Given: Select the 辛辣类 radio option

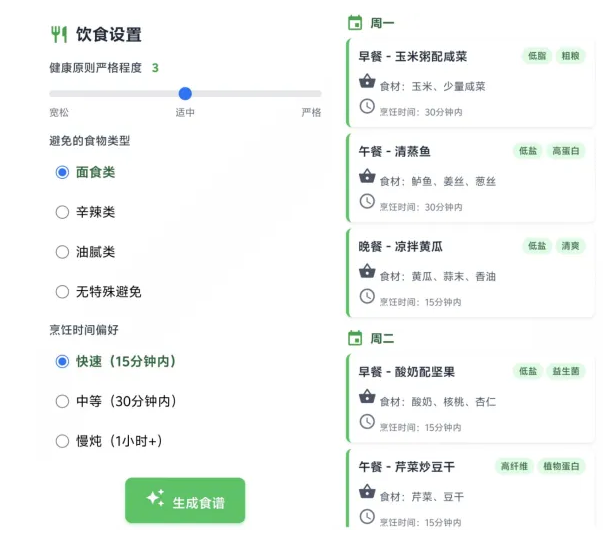Looking at the screenshot, I should click(62, 212).
